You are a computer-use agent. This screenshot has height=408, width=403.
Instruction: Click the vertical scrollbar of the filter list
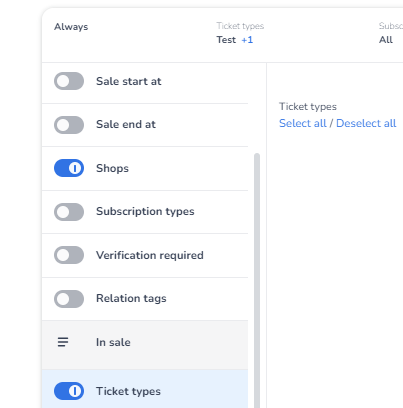coord(257,280)
